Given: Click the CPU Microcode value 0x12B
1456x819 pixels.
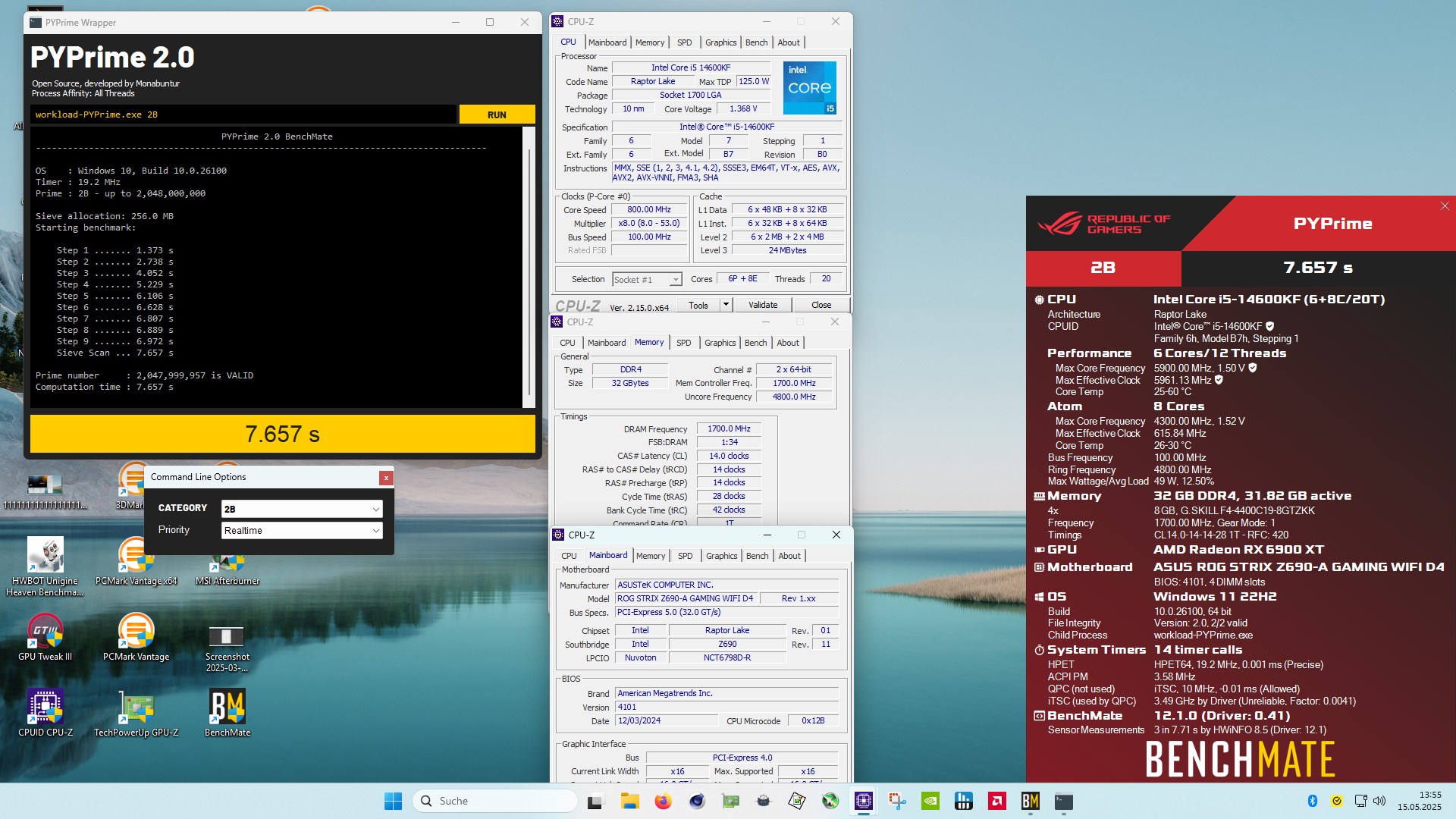Looking at the screenshot, I should [x=813, y=721].
